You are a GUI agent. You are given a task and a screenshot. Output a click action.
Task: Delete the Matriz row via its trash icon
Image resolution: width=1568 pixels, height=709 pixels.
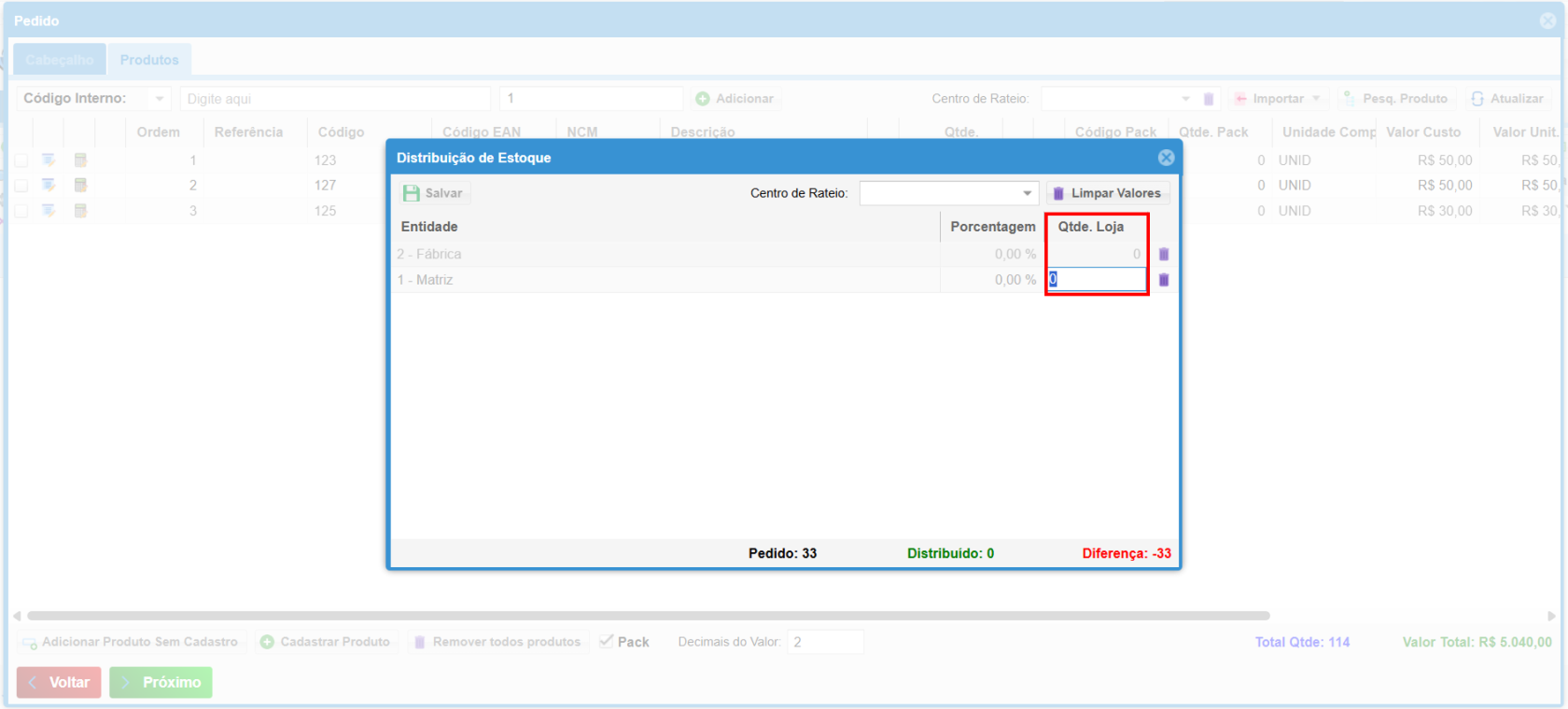pos(1163,280)
